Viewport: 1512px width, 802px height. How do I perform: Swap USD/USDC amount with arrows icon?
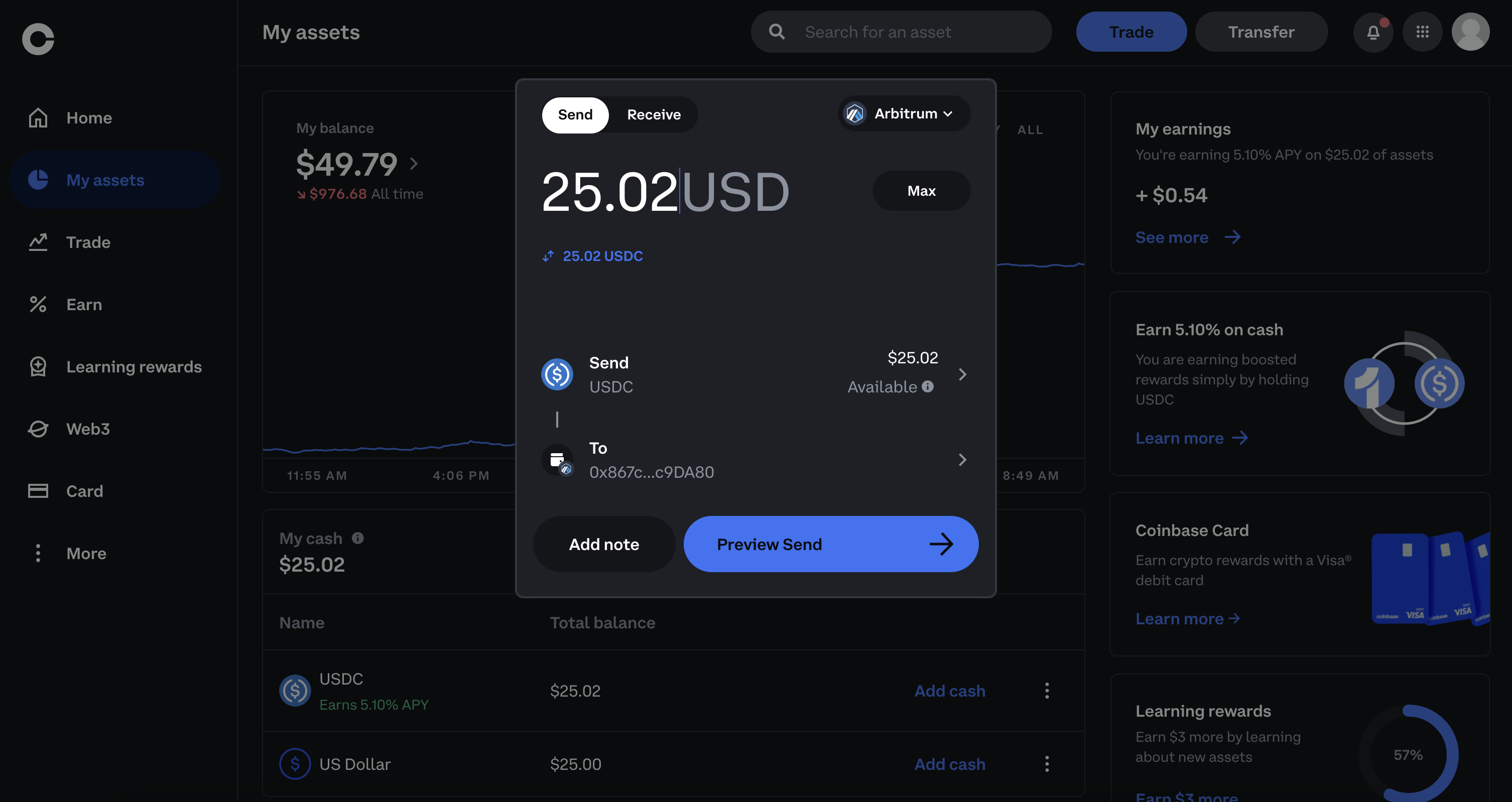tap(548, 256)
